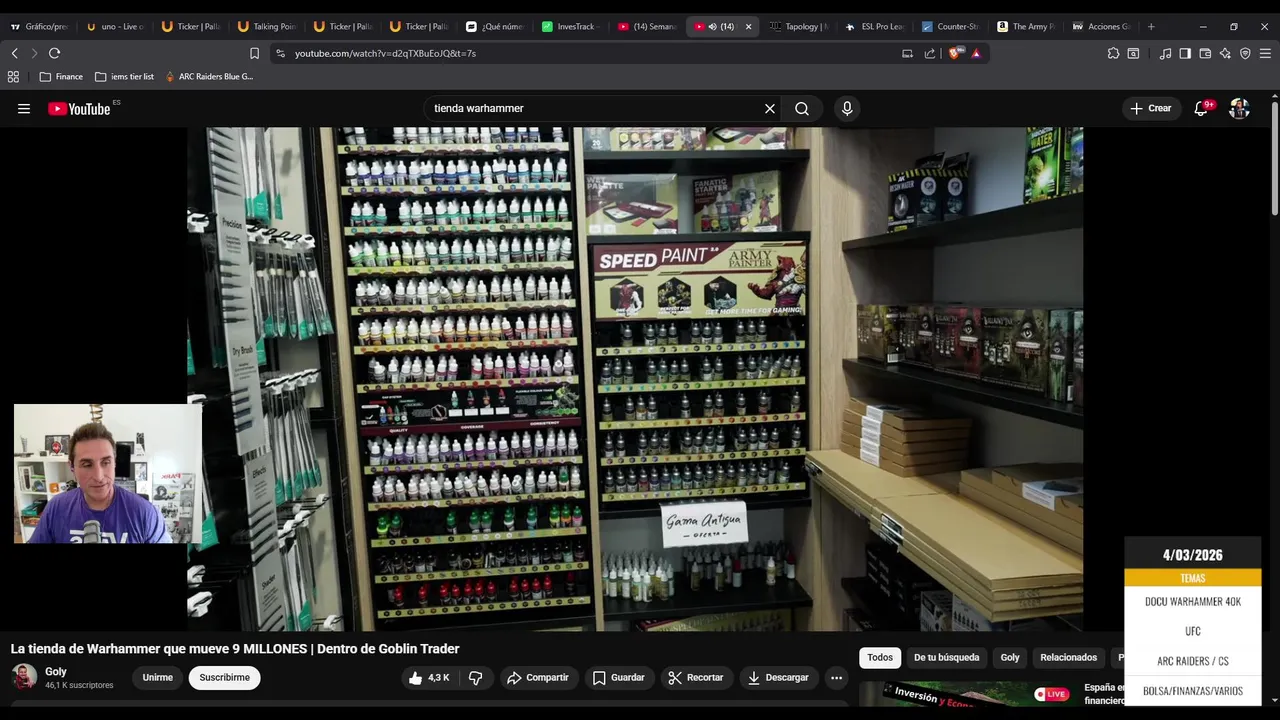Image resolution: width=1280 pixels, height=720 pixels.
Task: Open the YouTube hamburger guide menu
Action: pyautogui.click(x=24, y=109)
